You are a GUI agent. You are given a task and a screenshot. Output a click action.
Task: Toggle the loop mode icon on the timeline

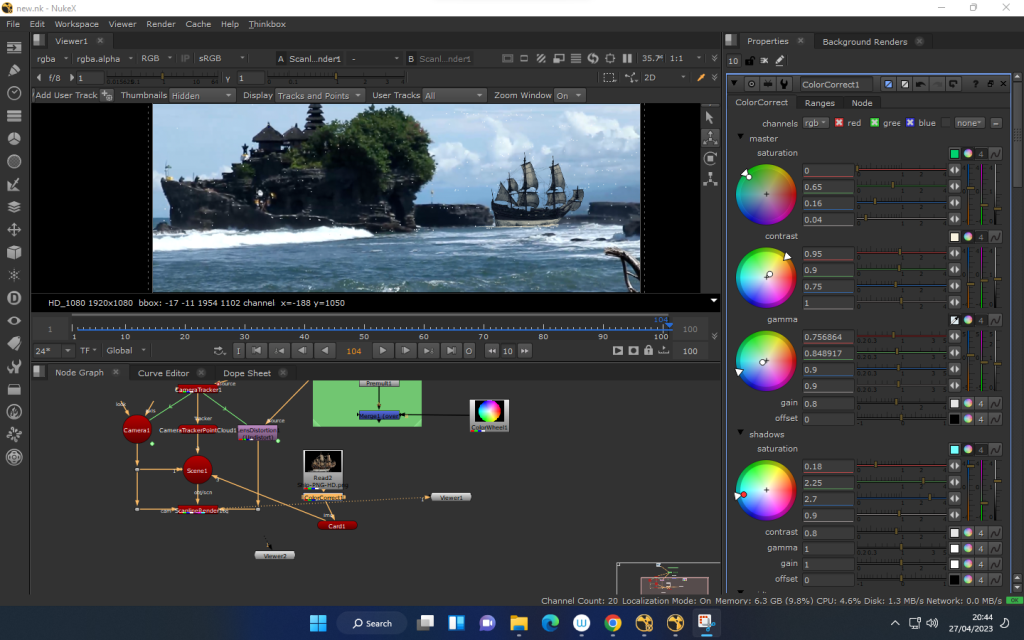pyautogui.click(x=219, y=351)
